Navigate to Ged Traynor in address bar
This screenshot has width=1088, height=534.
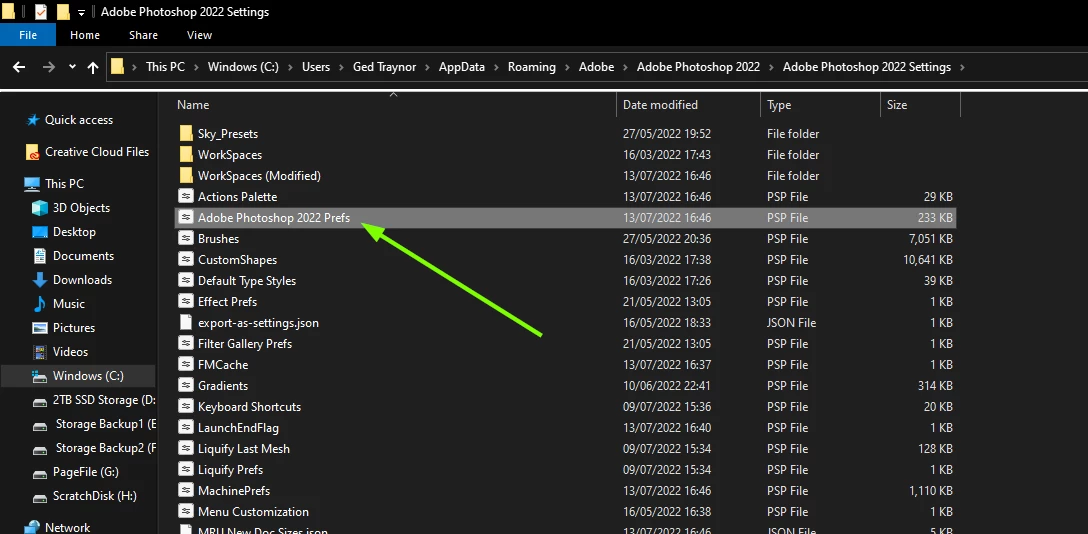coord(385,67)
